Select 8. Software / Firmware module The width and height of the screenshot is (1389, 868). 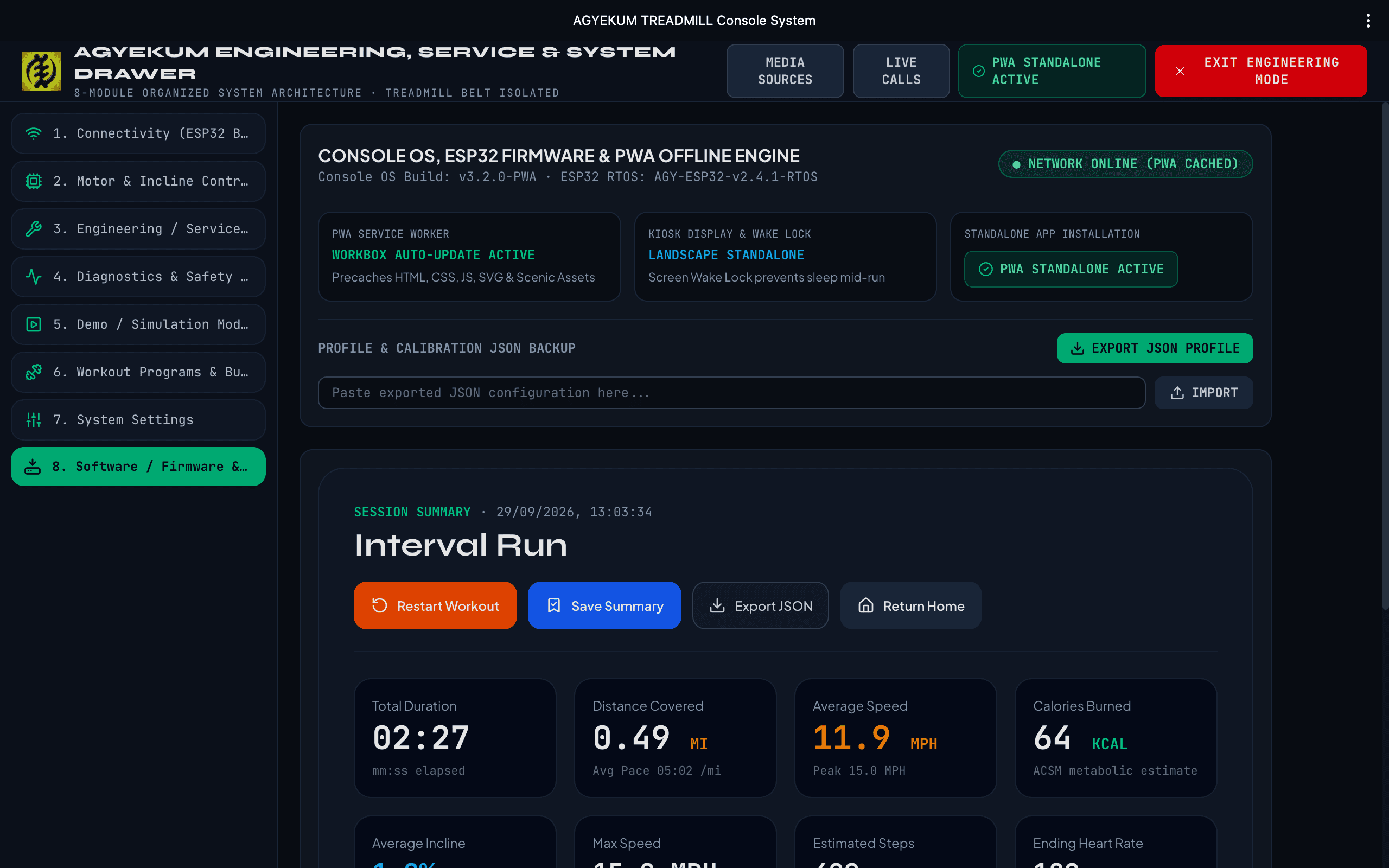138,466
